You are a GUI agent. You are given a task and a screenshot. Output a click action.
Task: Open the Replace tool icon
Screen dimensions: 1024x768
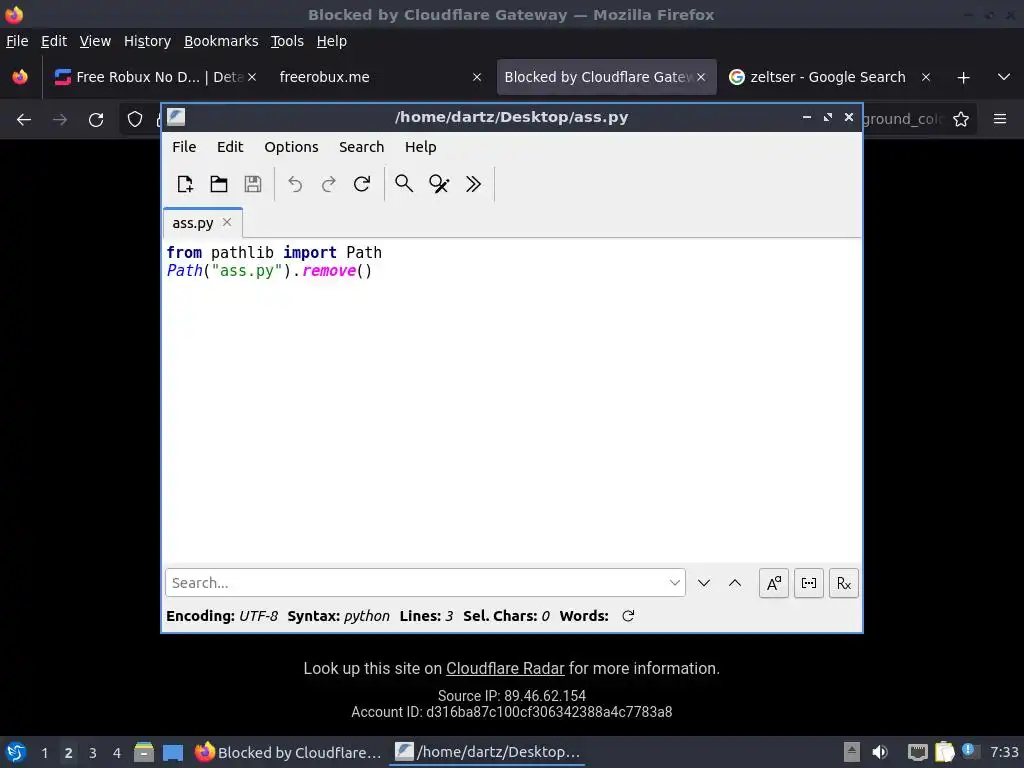click(x=439, y=184)
